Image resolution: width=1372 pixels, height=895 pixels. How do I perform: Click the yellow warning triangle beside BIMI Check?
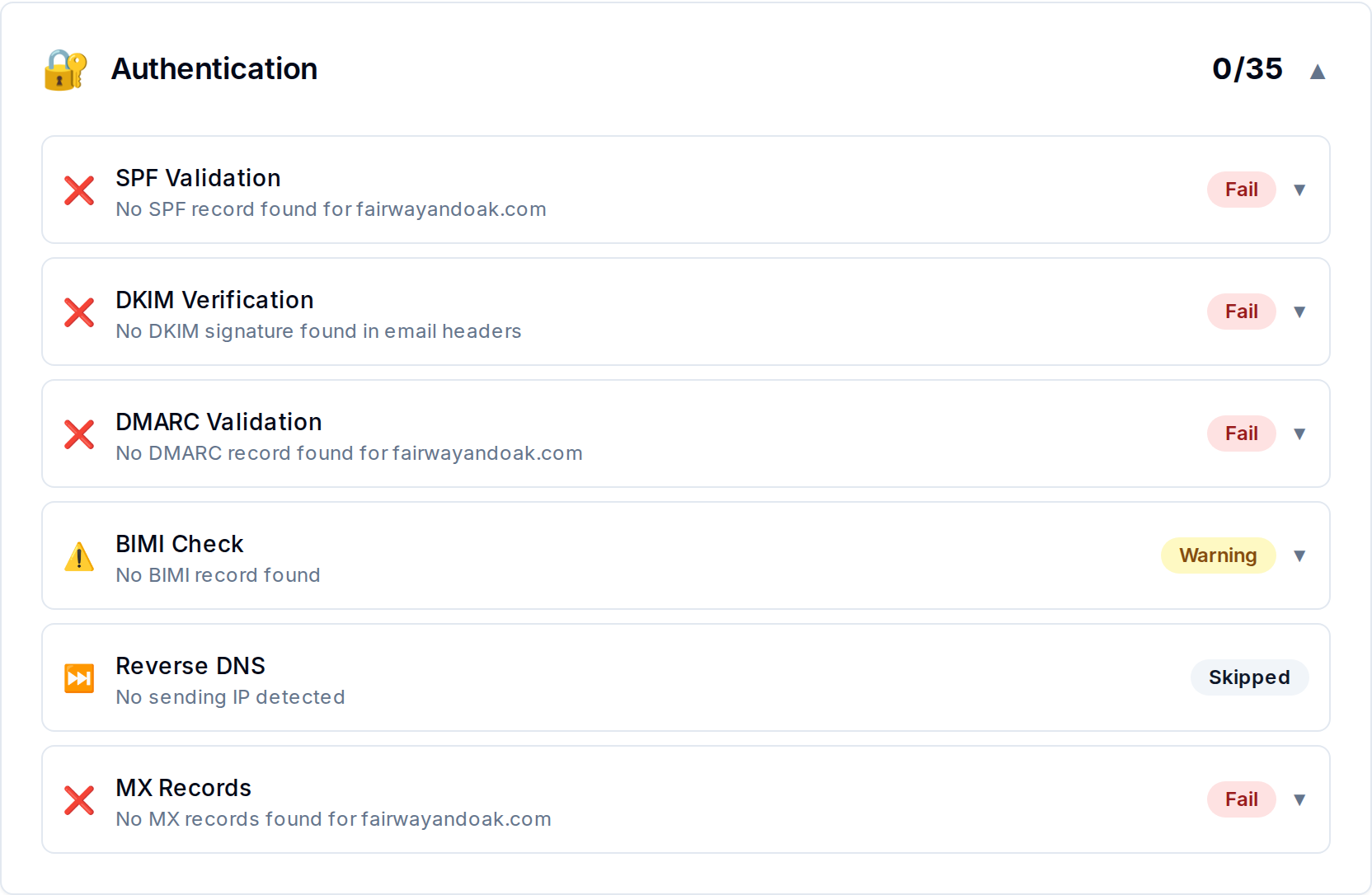79,556
